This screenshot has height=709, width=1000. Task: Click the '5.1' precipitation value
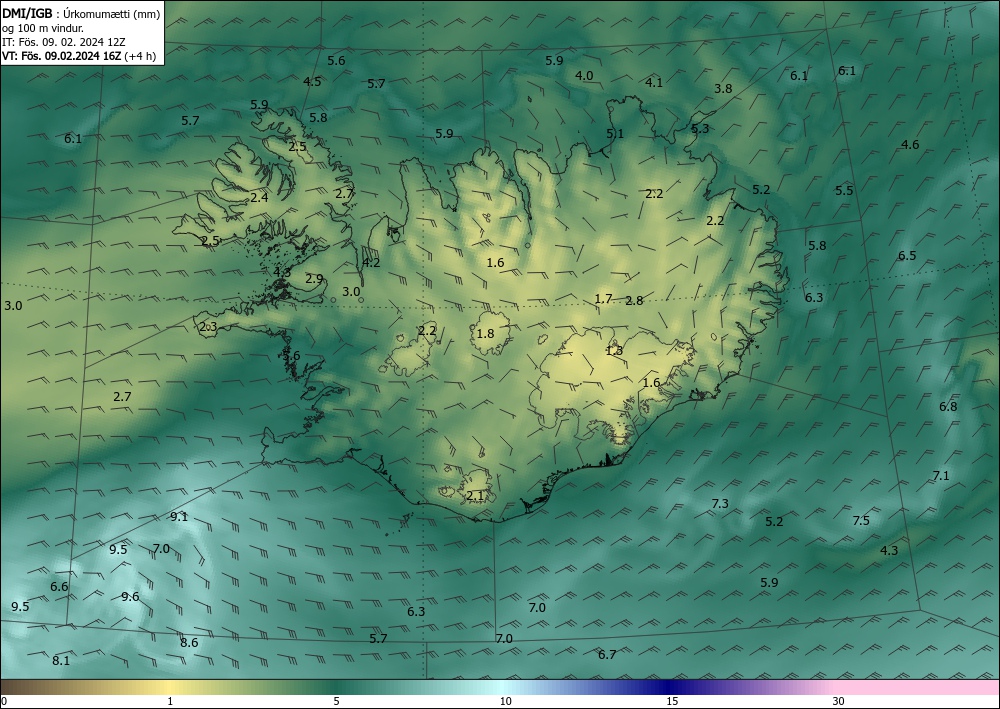tap(615, 134)
